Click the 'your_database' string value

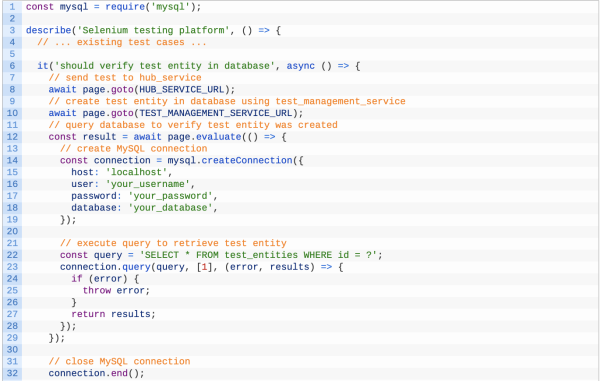(170, 208)
